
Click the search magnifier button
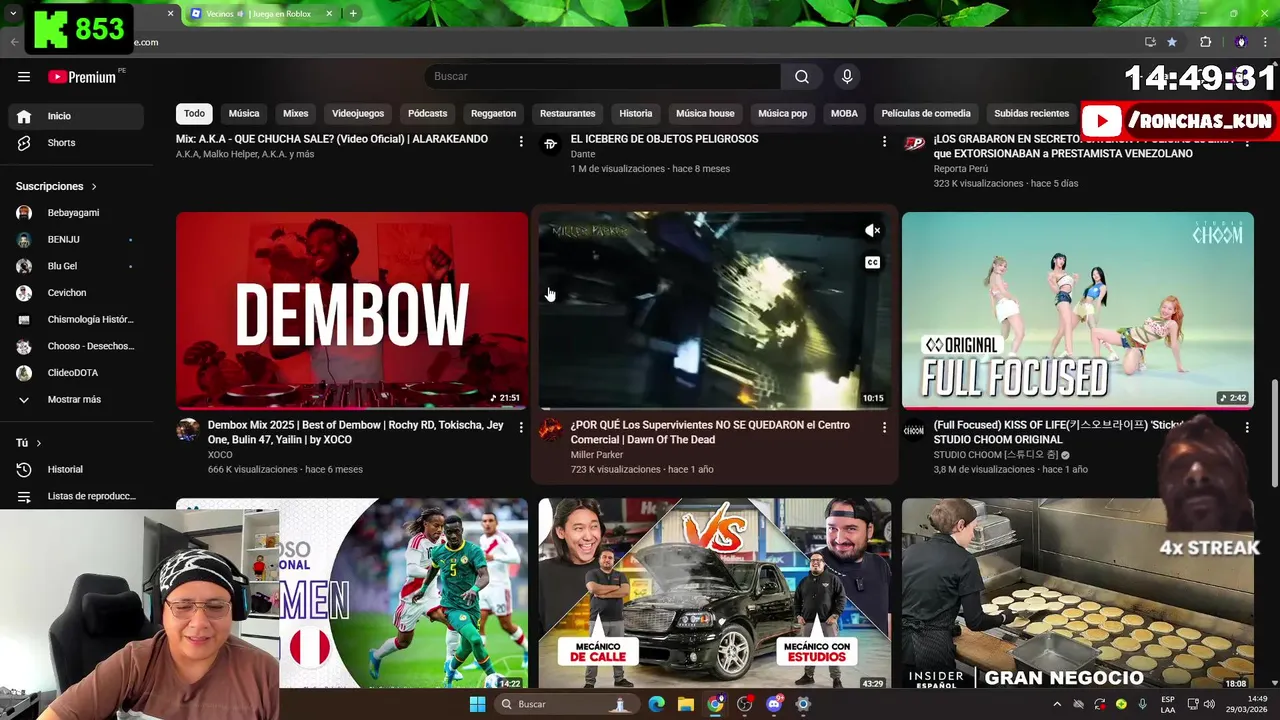coord(802,77)
